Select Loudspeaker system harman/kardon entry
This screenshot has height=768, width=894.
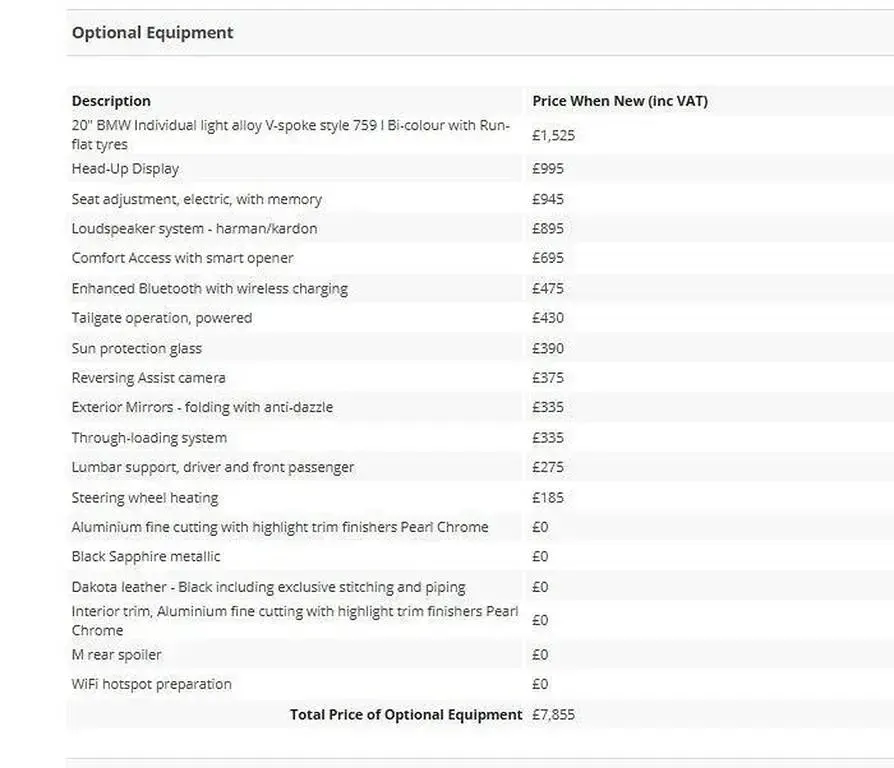(x=194, y=229)
